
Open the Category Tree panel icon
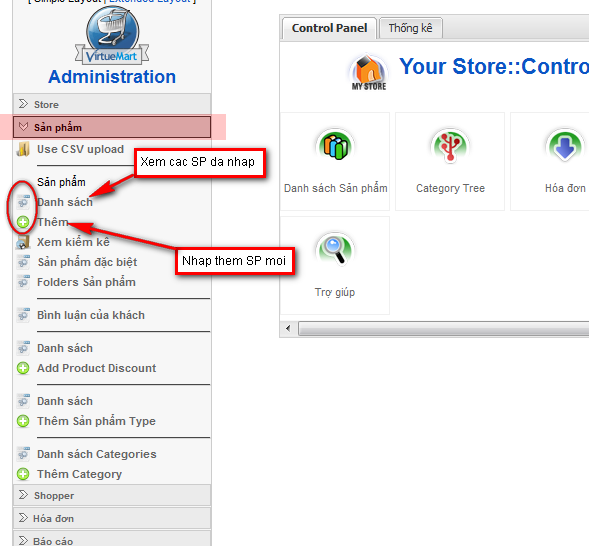(450, 146)
